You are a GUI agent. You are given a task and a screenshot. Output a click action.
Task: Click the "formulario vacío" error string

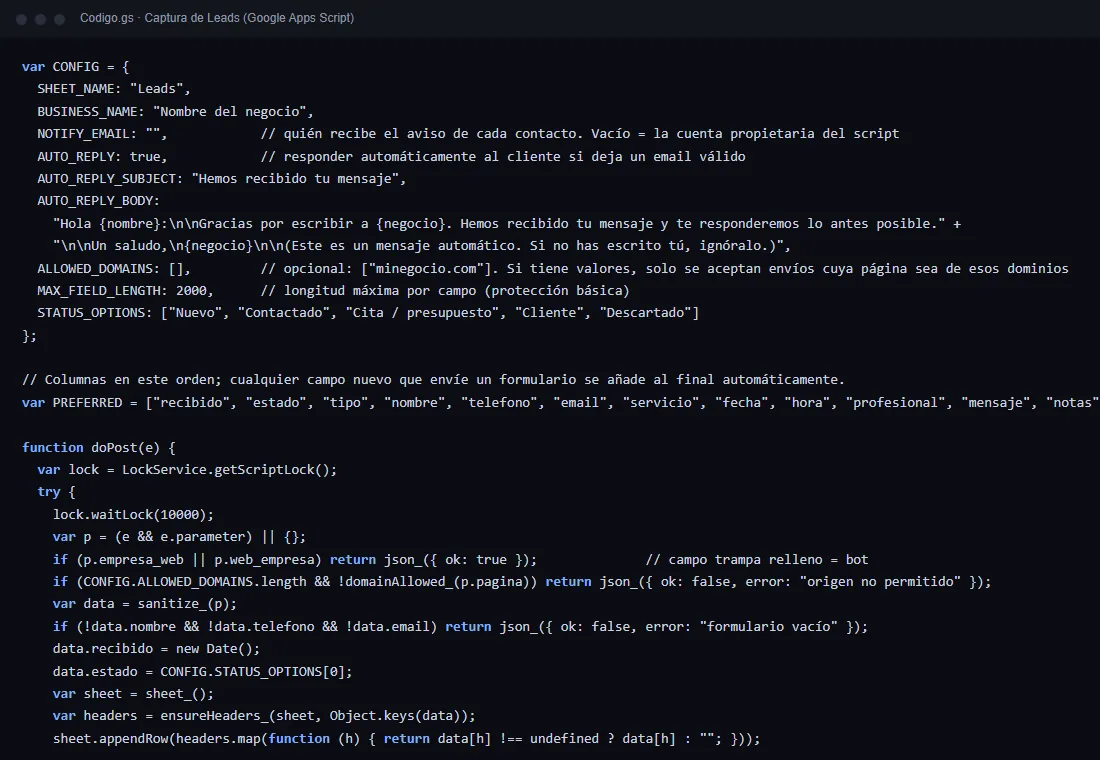pos(769,626)
